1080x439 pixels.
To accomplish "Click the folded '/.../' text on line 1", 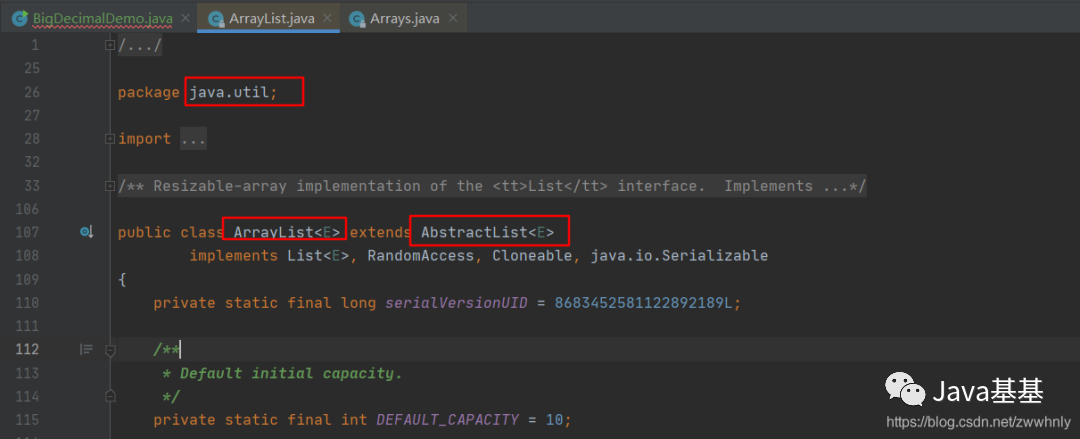I will click(140, 45).
